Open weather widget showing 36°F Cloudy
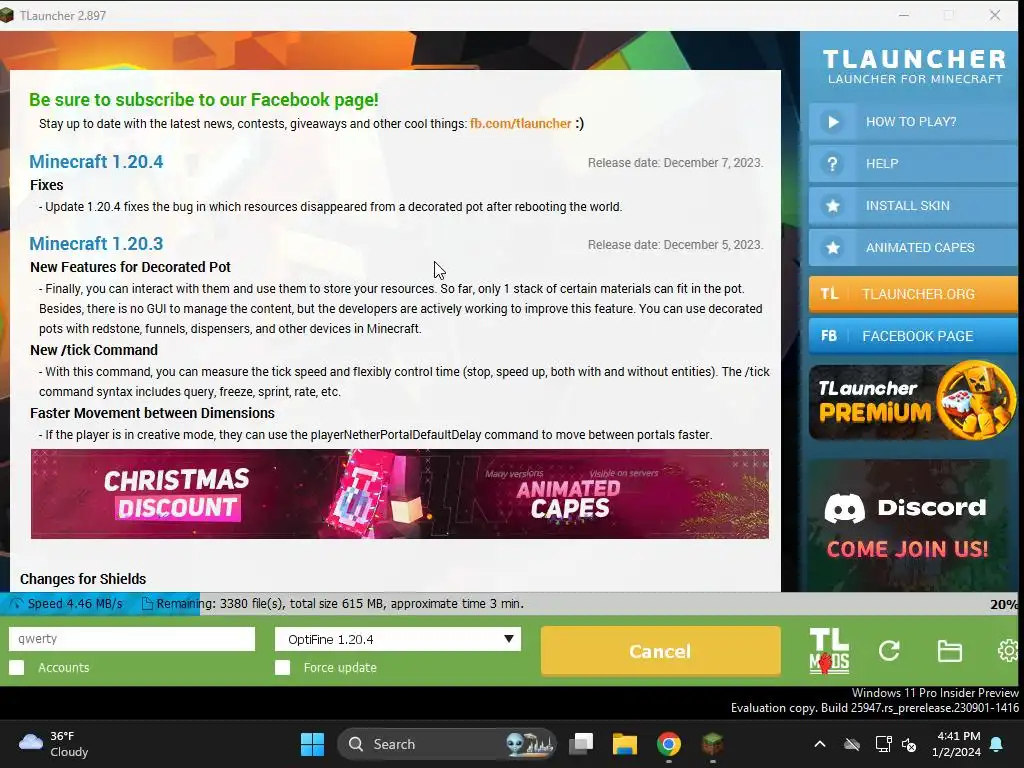 coord(54,744)
